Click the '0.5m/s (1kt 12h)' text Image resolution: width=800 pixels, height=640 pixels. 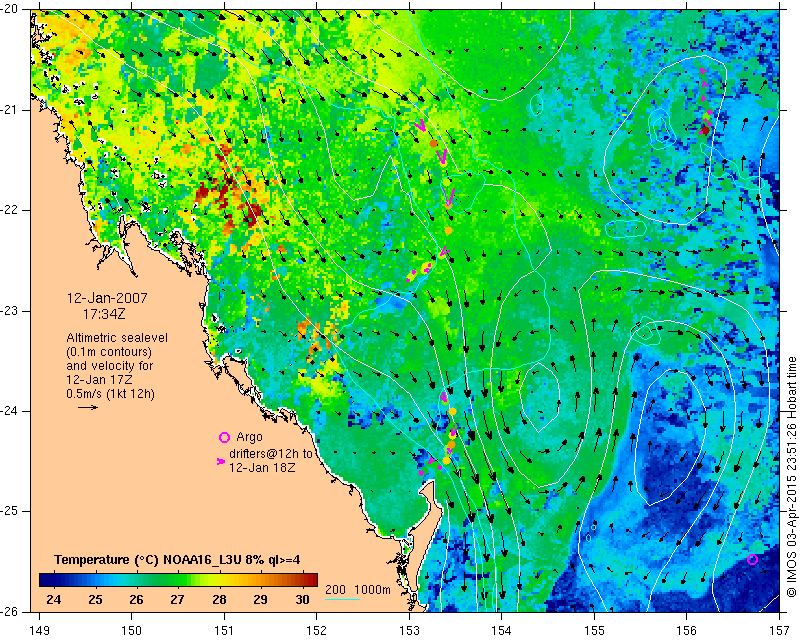(110, 394)
